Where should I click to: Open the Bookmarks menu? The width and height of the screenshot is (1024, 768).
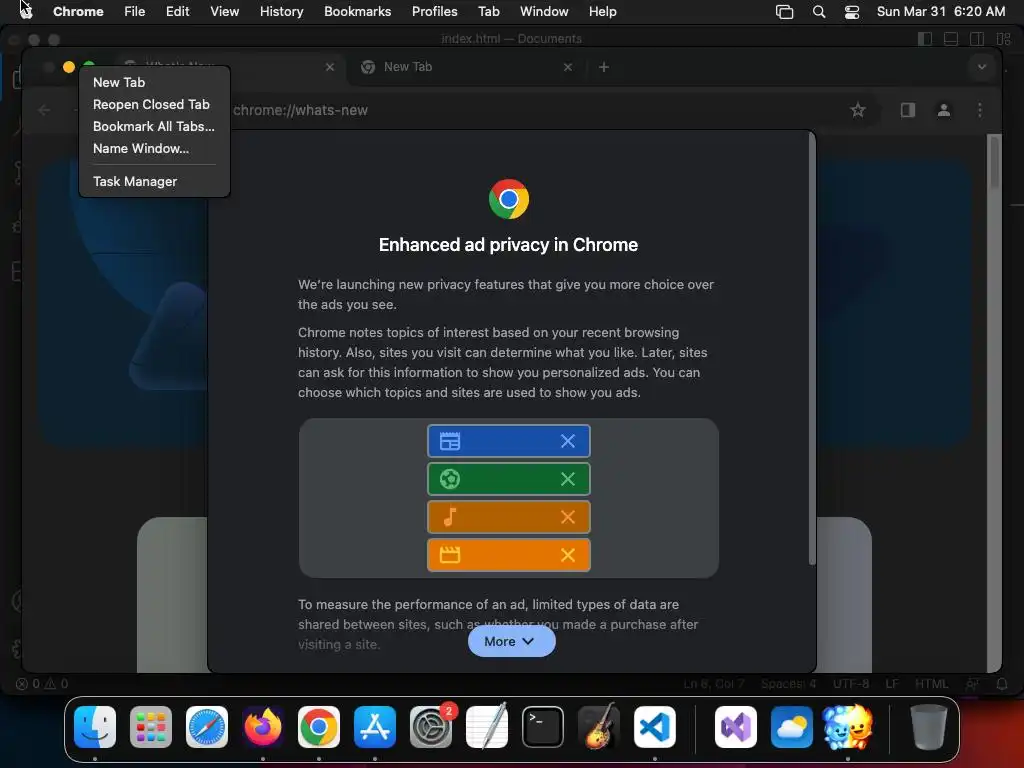point(357,11)
